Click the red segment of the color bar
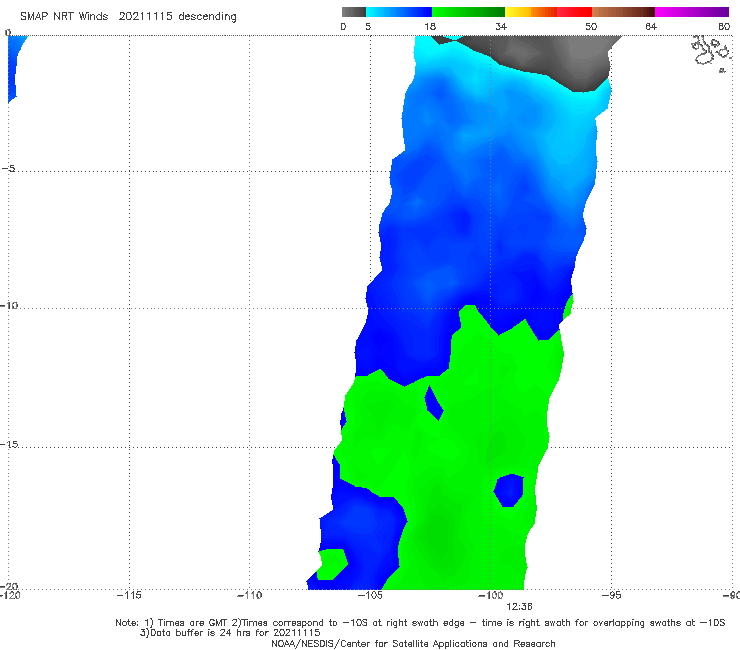Screen dimensions: 740x650 pos(574,12)
